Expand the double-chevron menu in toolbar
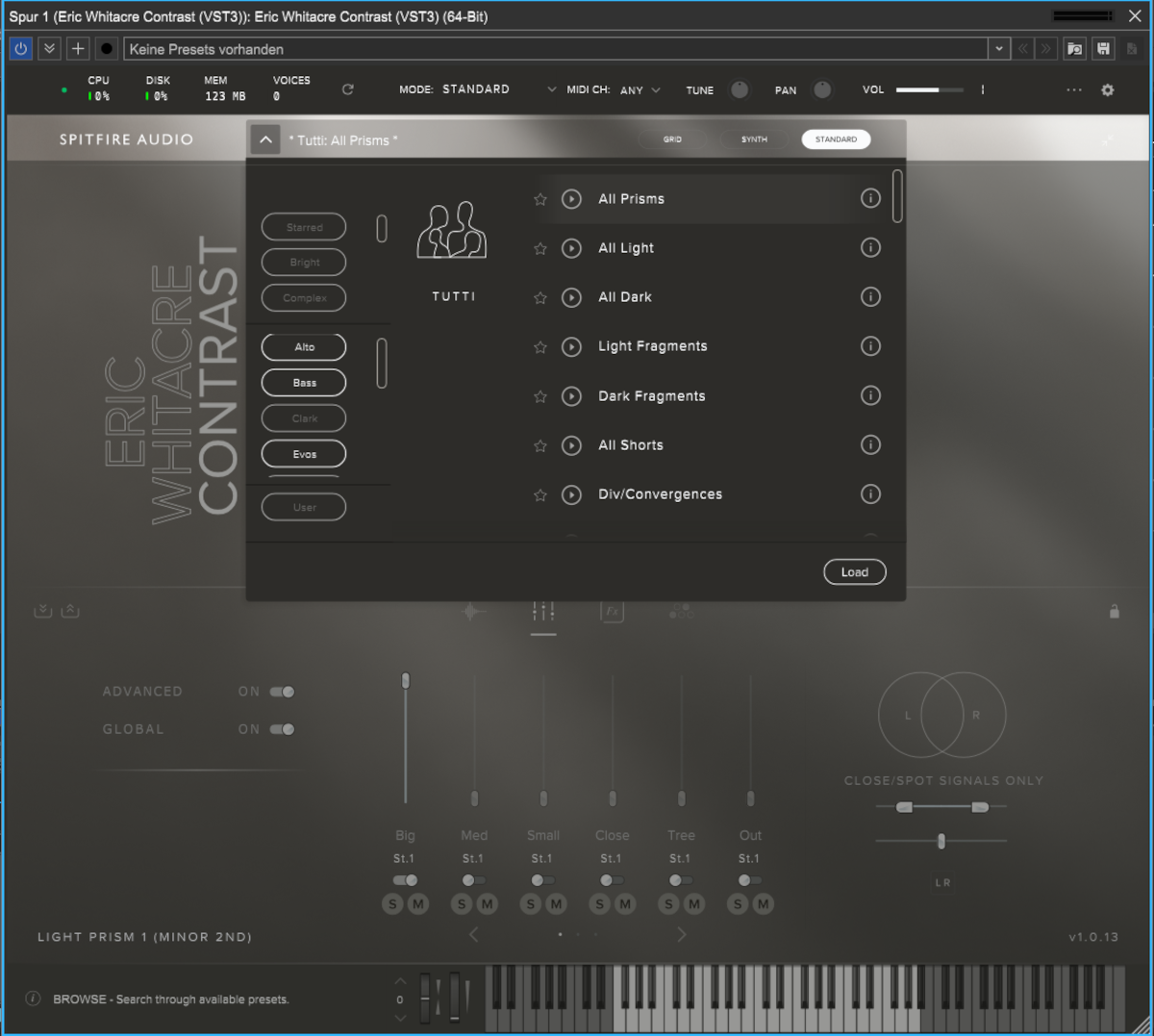The image size is (1154, 1036). coord(49,48)
